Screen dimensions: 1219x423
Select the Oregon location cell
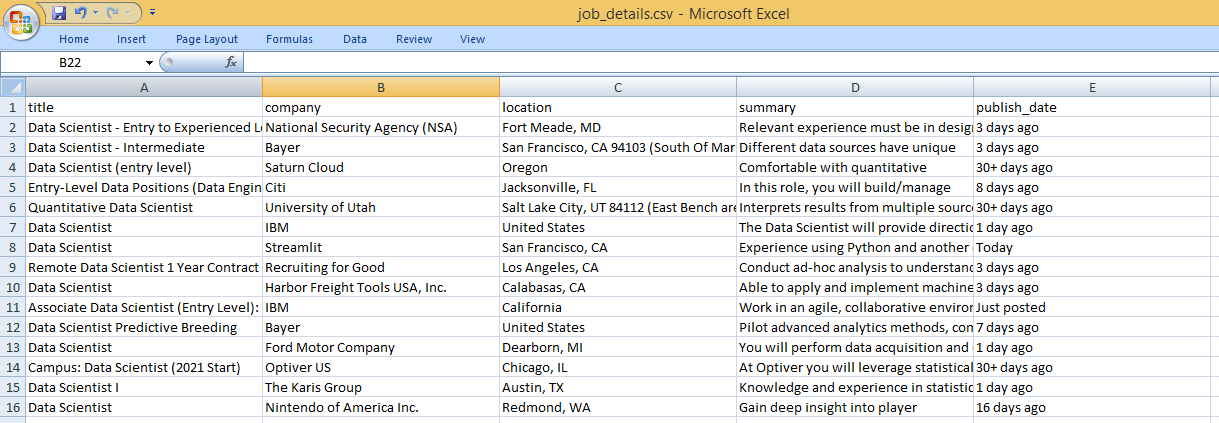(617, 167)
